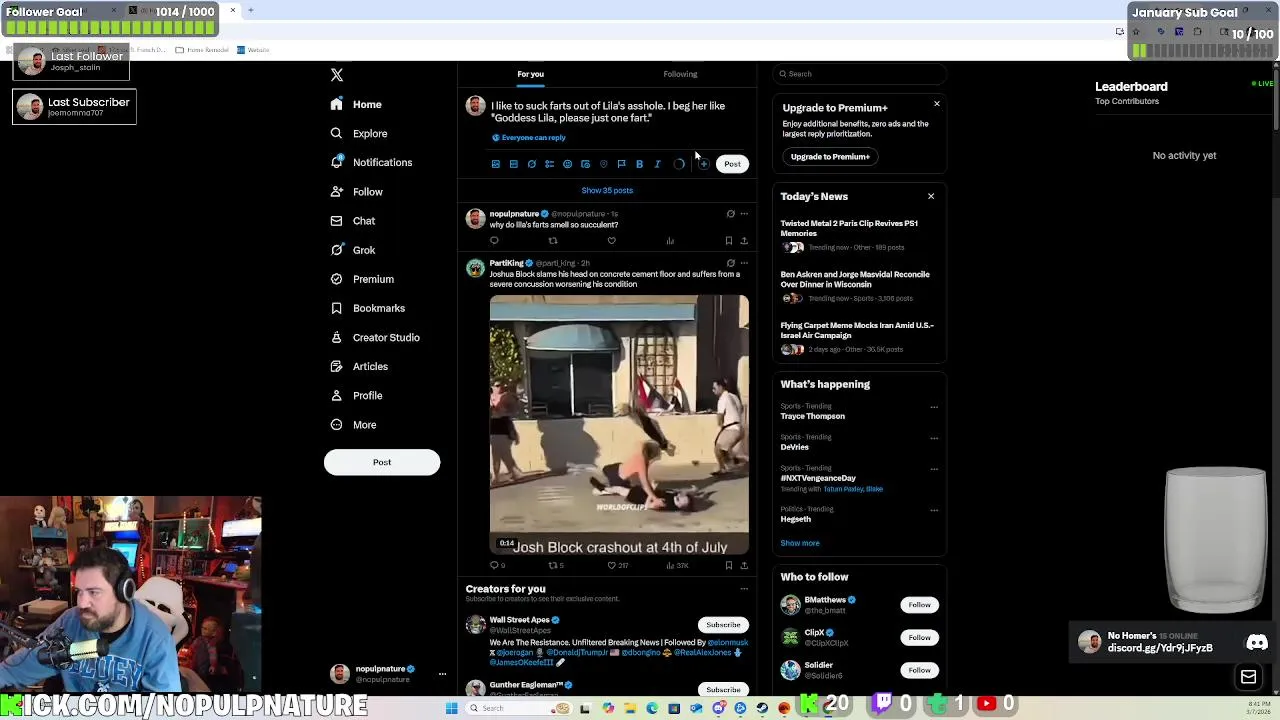This screenshot has width=1280, height=720.
Task: Open Creators for you options menu
Action: 743,589
